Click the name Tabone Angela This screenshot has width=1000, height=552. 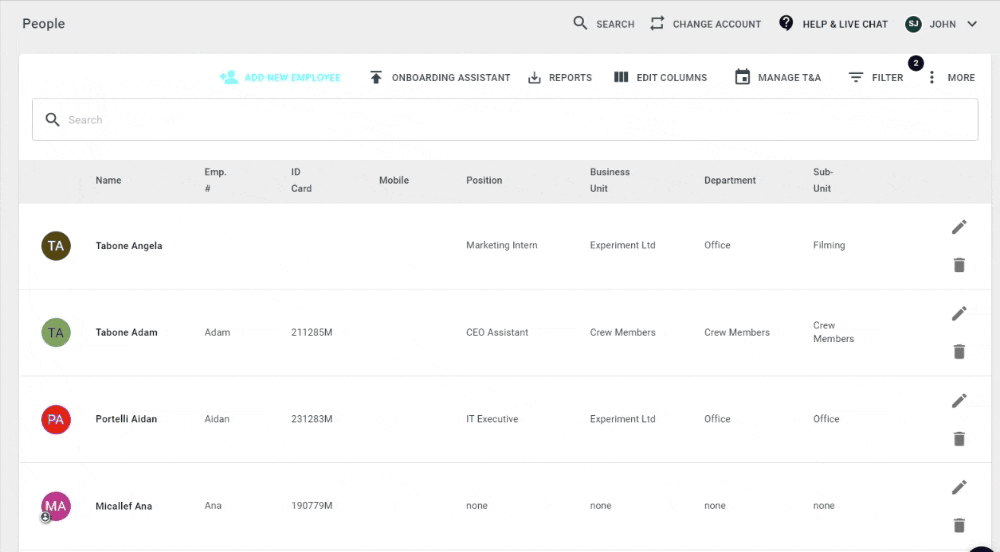coord(129,246)
